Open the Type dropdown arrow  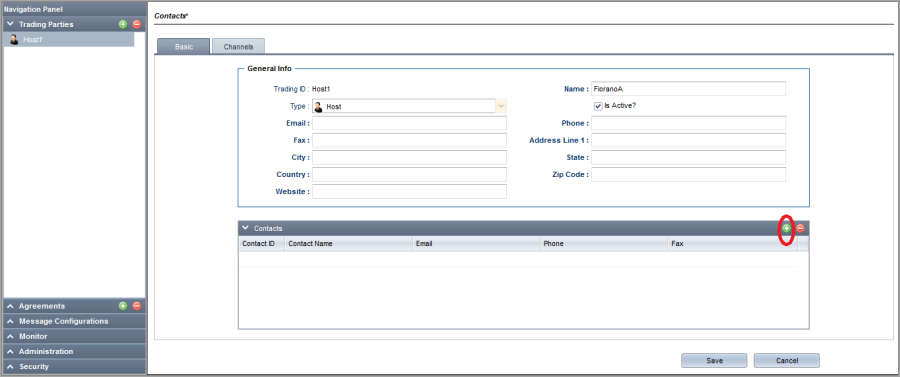(x=501, y=106)
